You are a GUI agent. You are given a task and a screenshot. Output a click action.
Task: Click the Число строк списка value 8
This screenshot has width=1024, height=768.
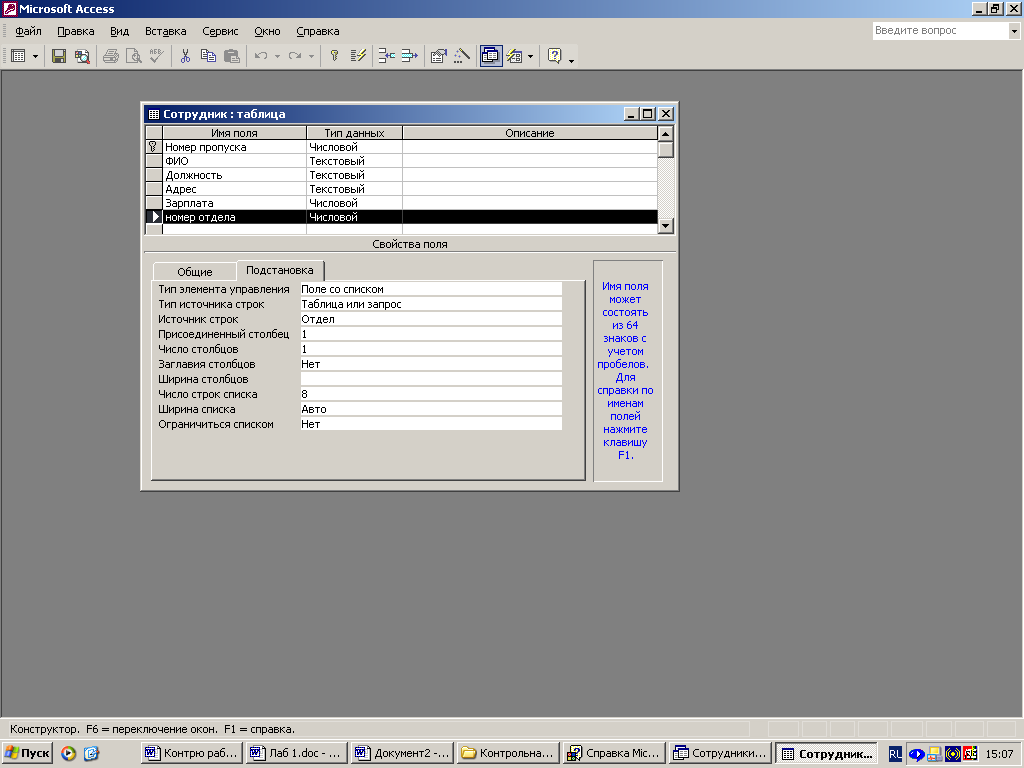pyautogui.click(x=430, y=394)
